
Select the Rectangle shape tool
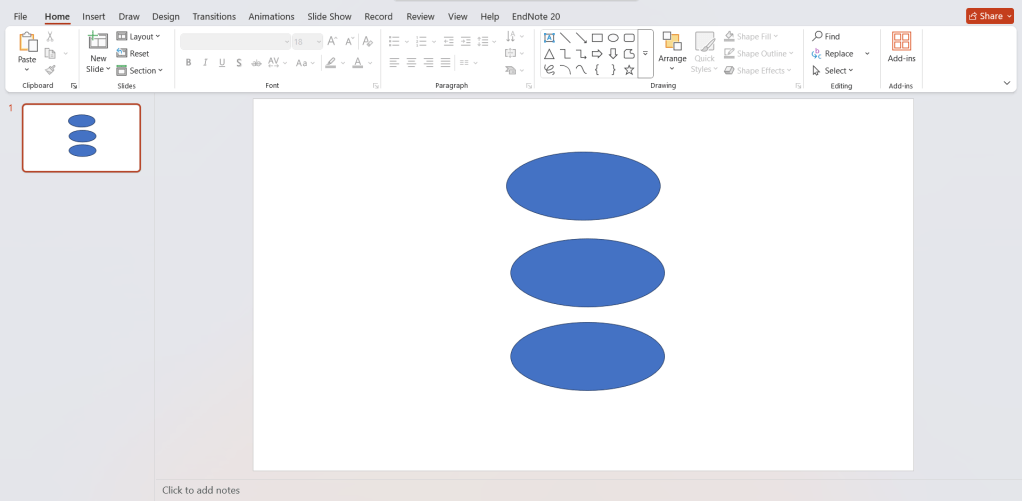pyautogui.click(x=597, y=37)
